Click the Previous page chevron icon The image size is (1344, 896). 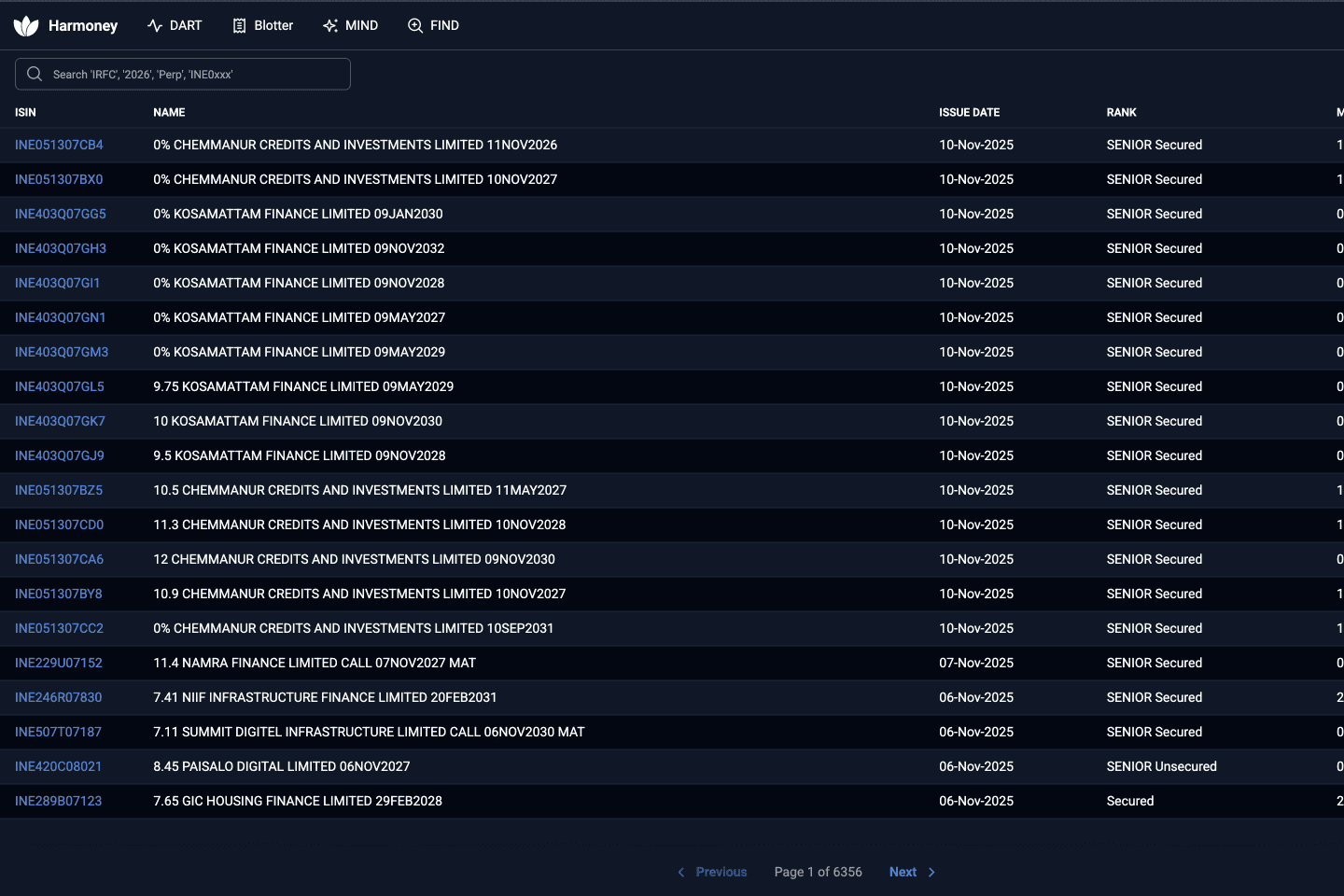[681, 872]
